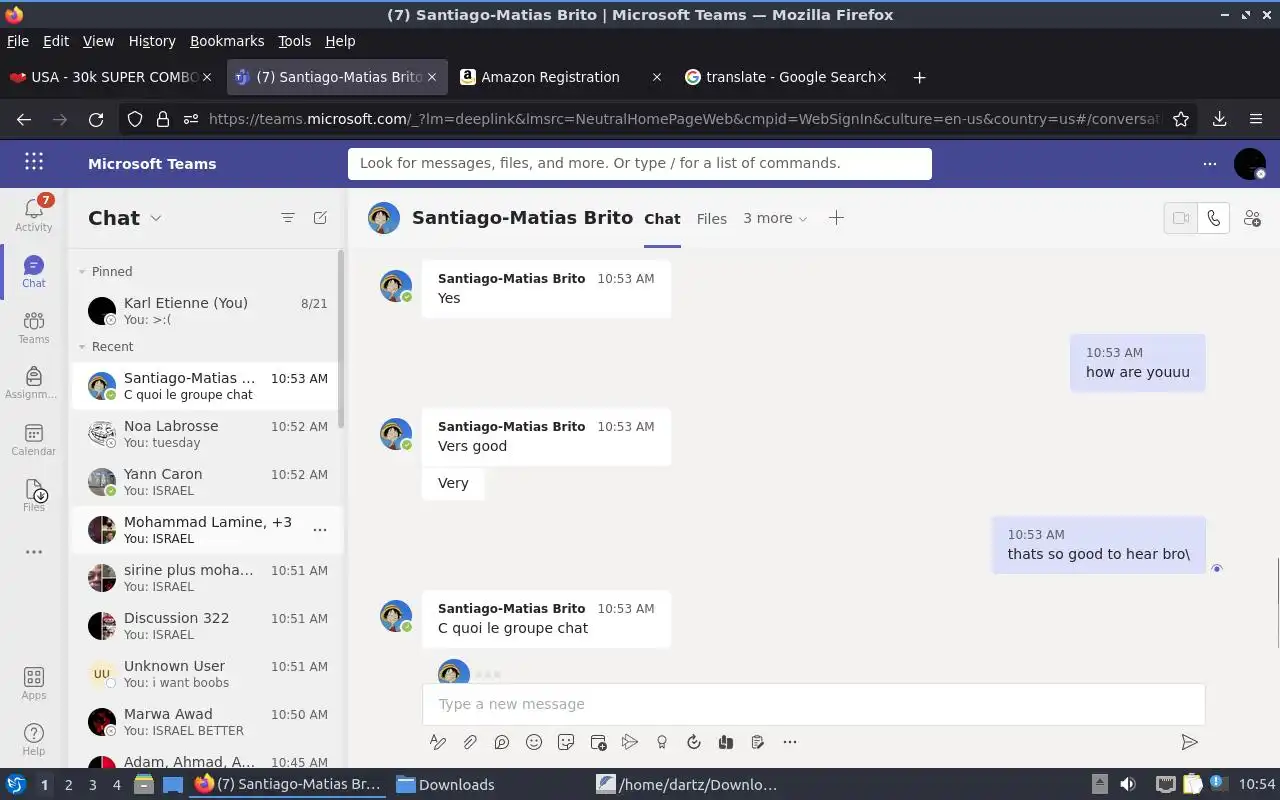Start an audio call with Santiago-Matias
The image size is (1280, 800).
tap(1214, 218)
